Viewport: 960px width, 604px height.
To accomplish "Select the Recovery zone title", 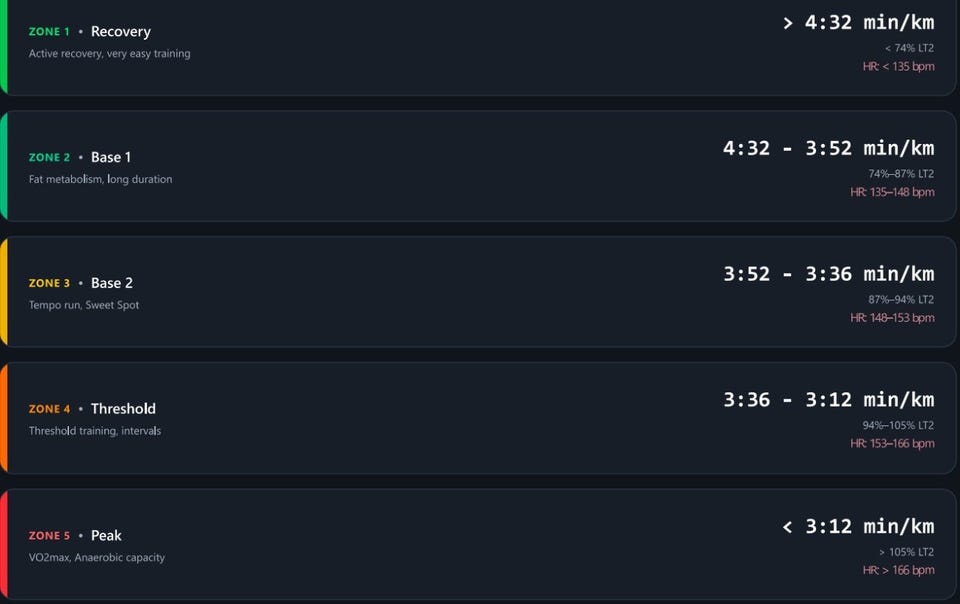I will point(121,31).
